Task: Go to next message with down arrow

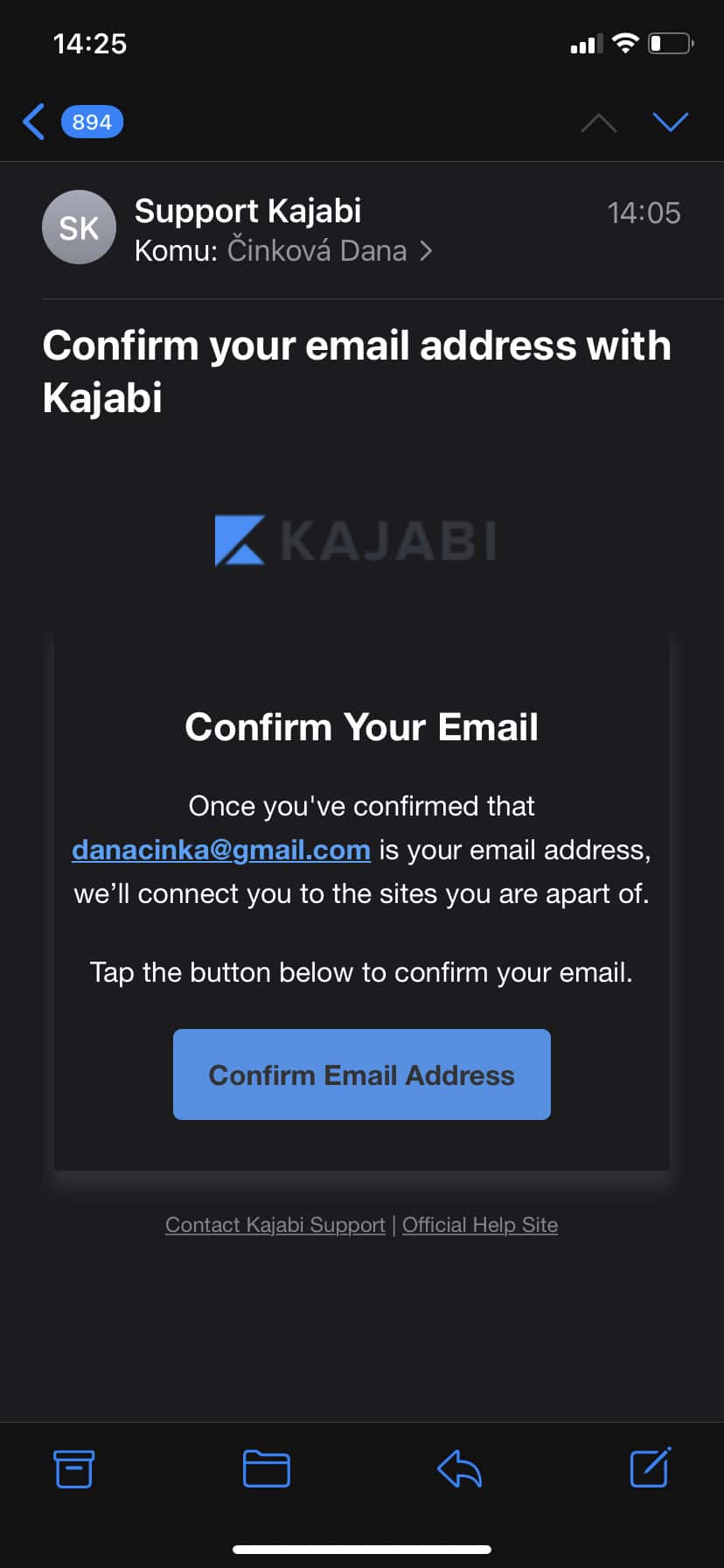Action: pyautogui.click(x=671, y=122)
